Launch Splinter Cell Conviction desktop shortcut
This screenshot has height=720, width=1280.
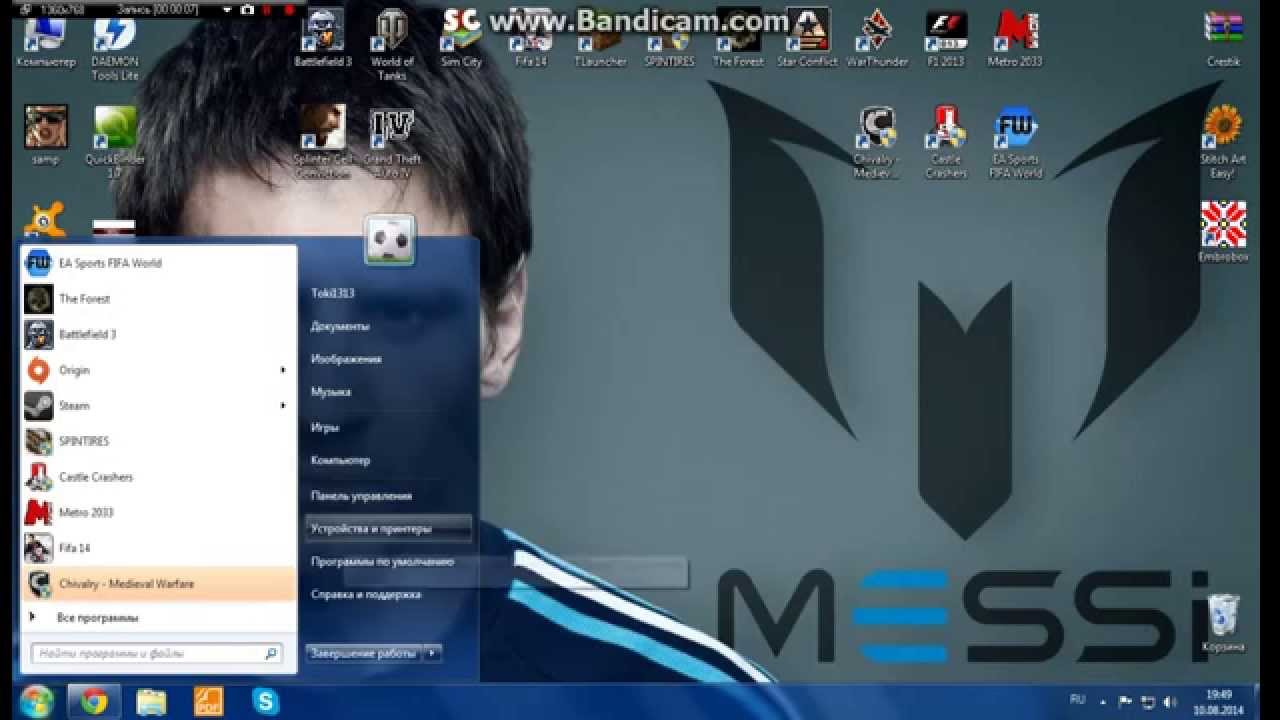pos(323,142)
